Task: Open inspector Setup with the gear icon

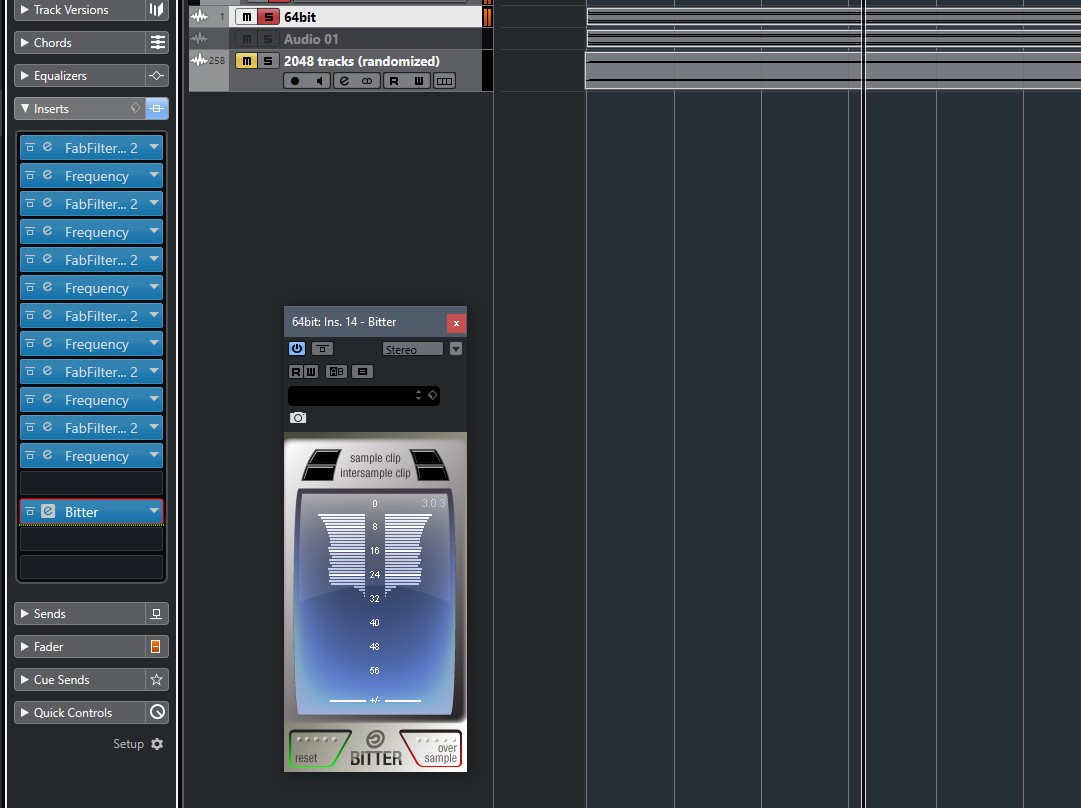Action: (x=157, y=744)
